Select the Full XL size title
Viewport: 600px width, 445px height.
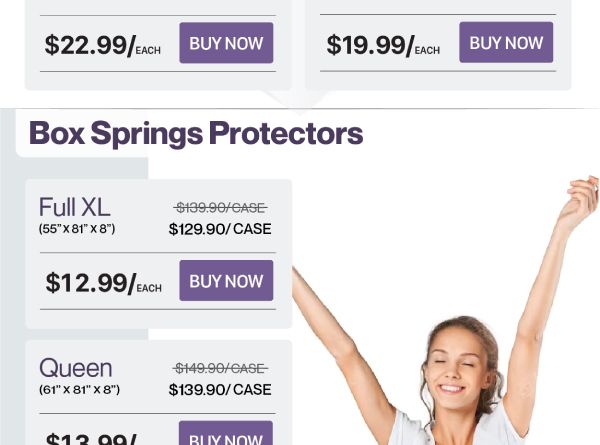(x=74, y=207)
